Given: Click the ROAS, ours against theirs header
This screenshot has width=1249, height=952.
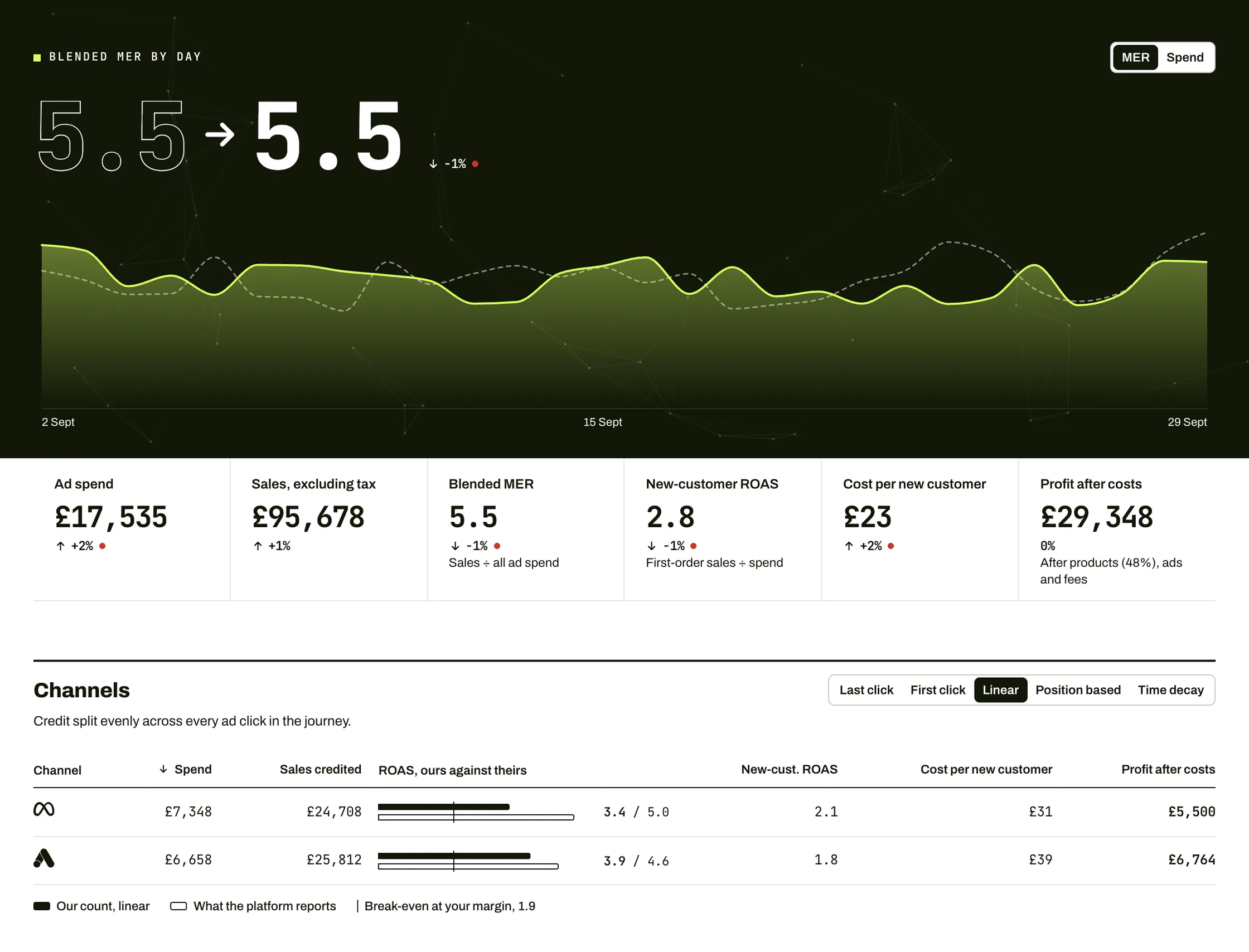Looking at the screenshot, I should click(x=452, y=770).
